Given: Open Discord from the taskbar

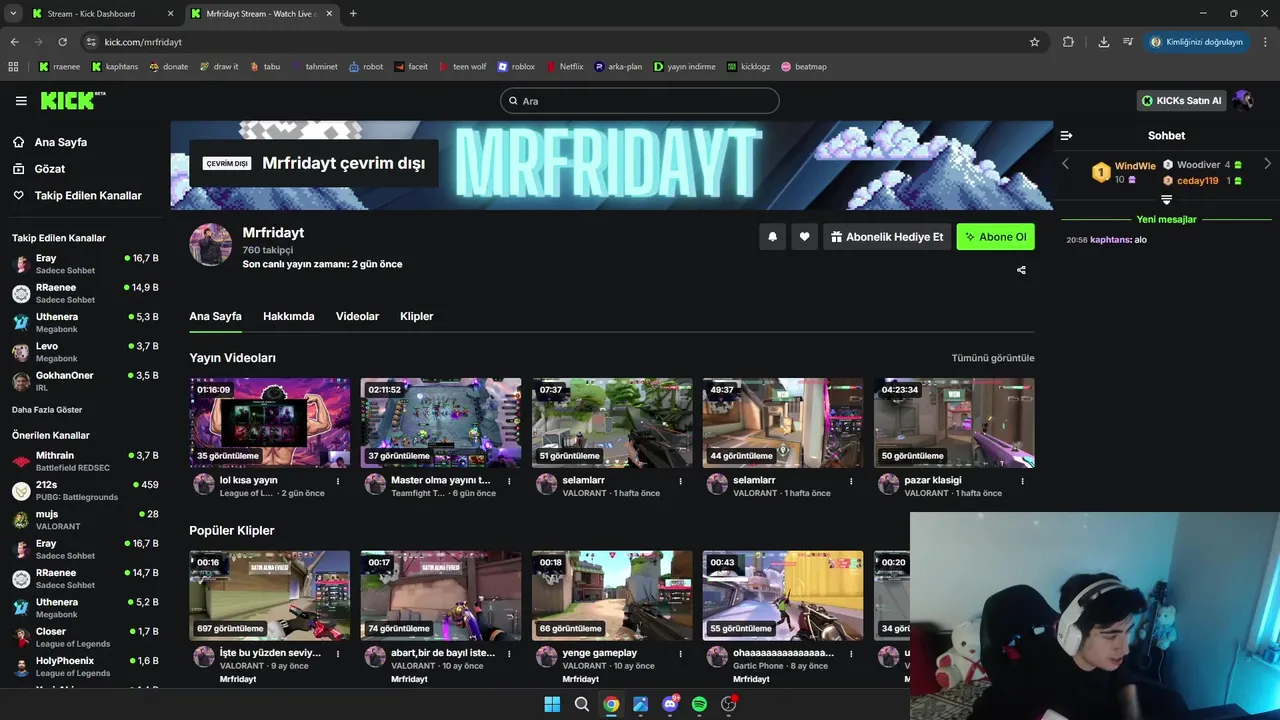Looking at the screenshot, I should point(670,704).
